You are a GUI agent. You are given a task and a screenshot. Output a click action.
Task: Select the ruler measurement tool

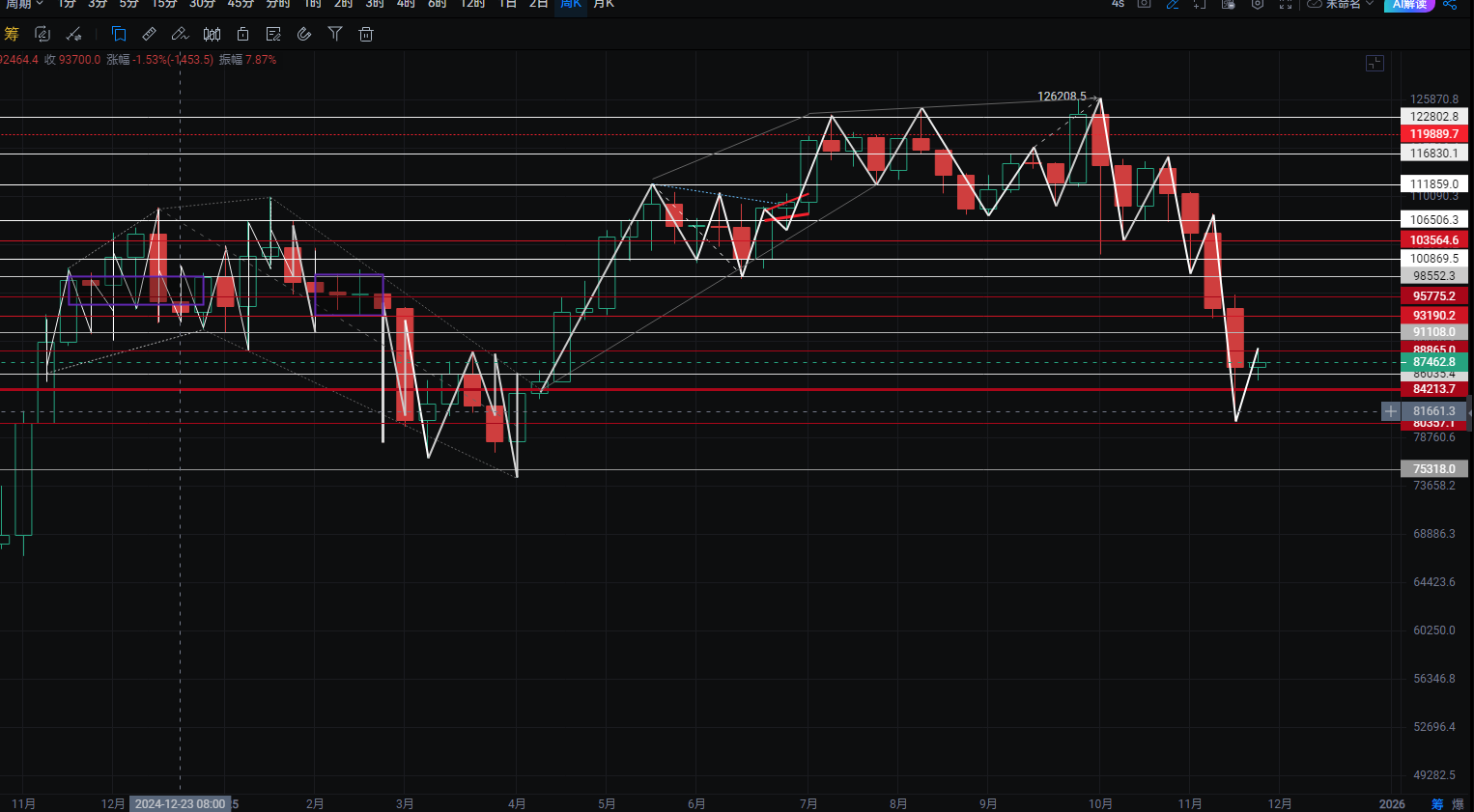pos(149,35)
